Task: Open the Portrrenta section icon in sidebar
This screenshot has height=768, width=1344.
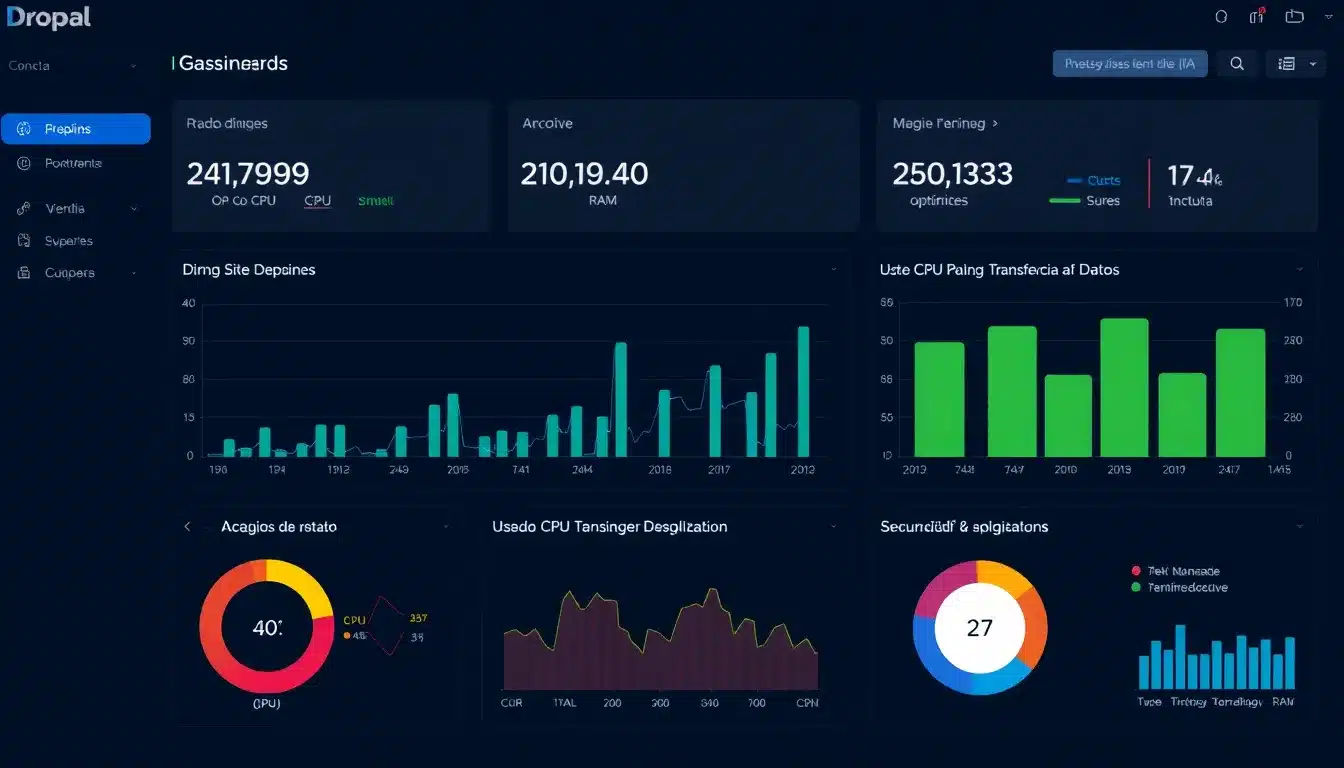Action: click(22, 163)
